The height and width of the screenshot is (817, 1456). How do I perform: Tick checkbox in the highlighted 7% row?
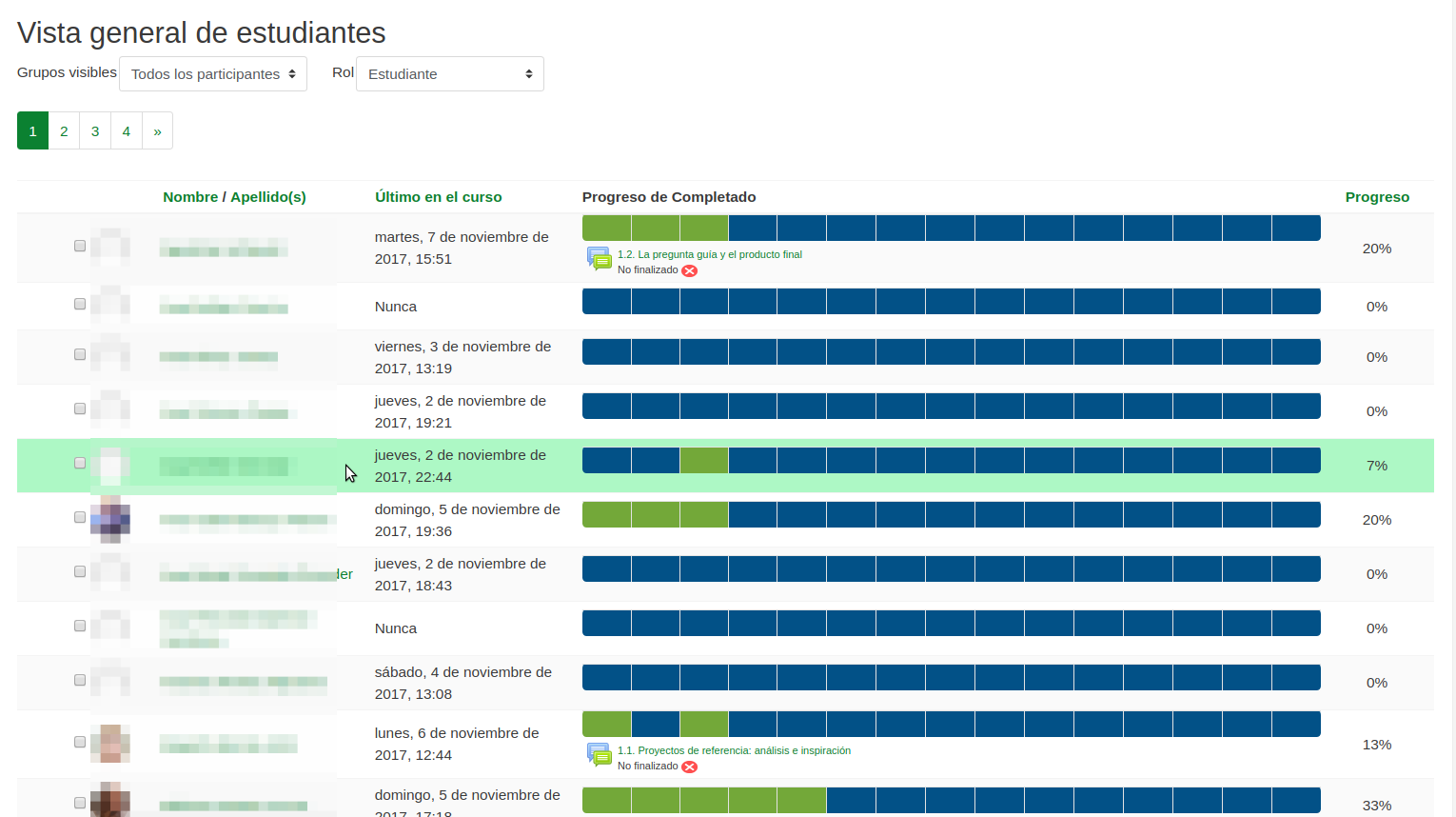pos(80,463)
